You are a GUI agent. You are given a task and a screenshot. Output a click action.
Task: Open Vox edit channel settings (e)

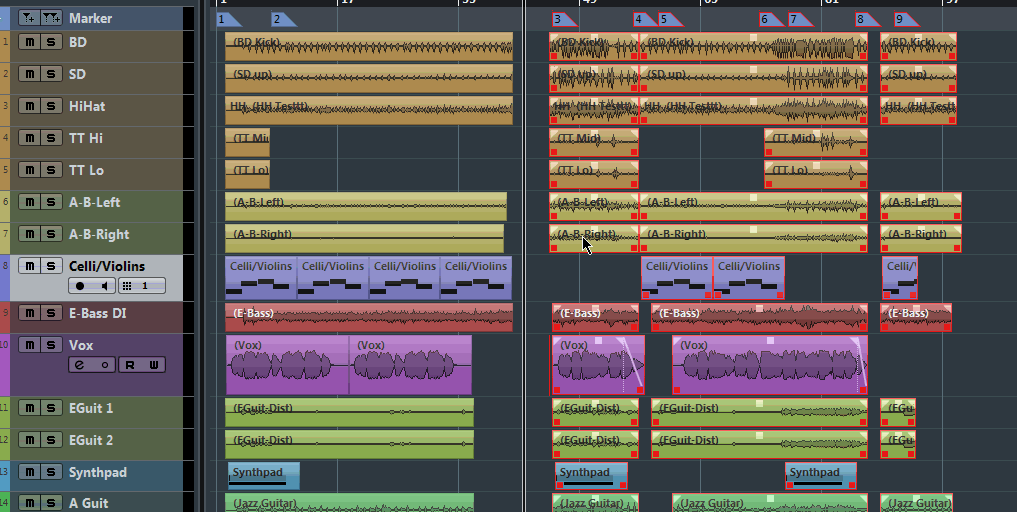[80, 365]
